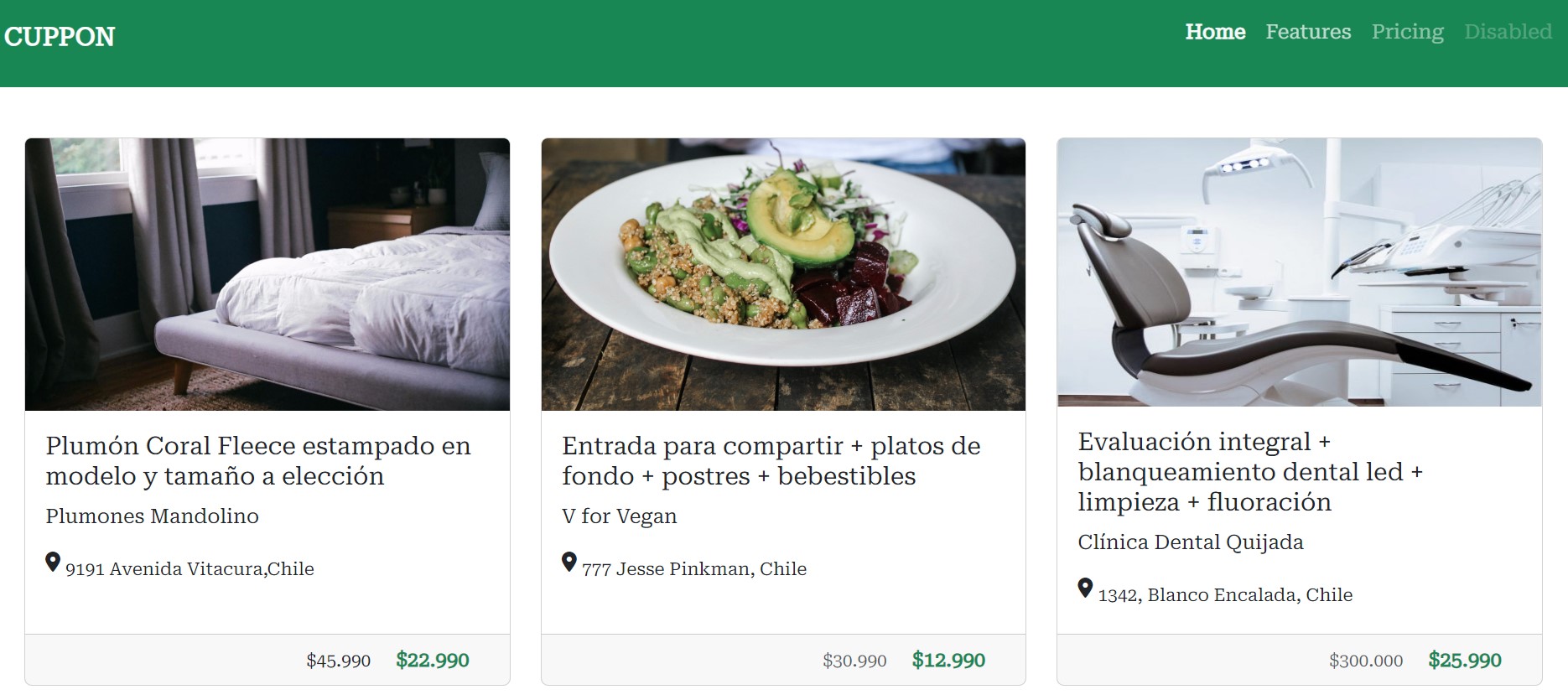Click the Clínica Dental Quijada vendor name
Screen dimensions: 1568x700
1191,542
